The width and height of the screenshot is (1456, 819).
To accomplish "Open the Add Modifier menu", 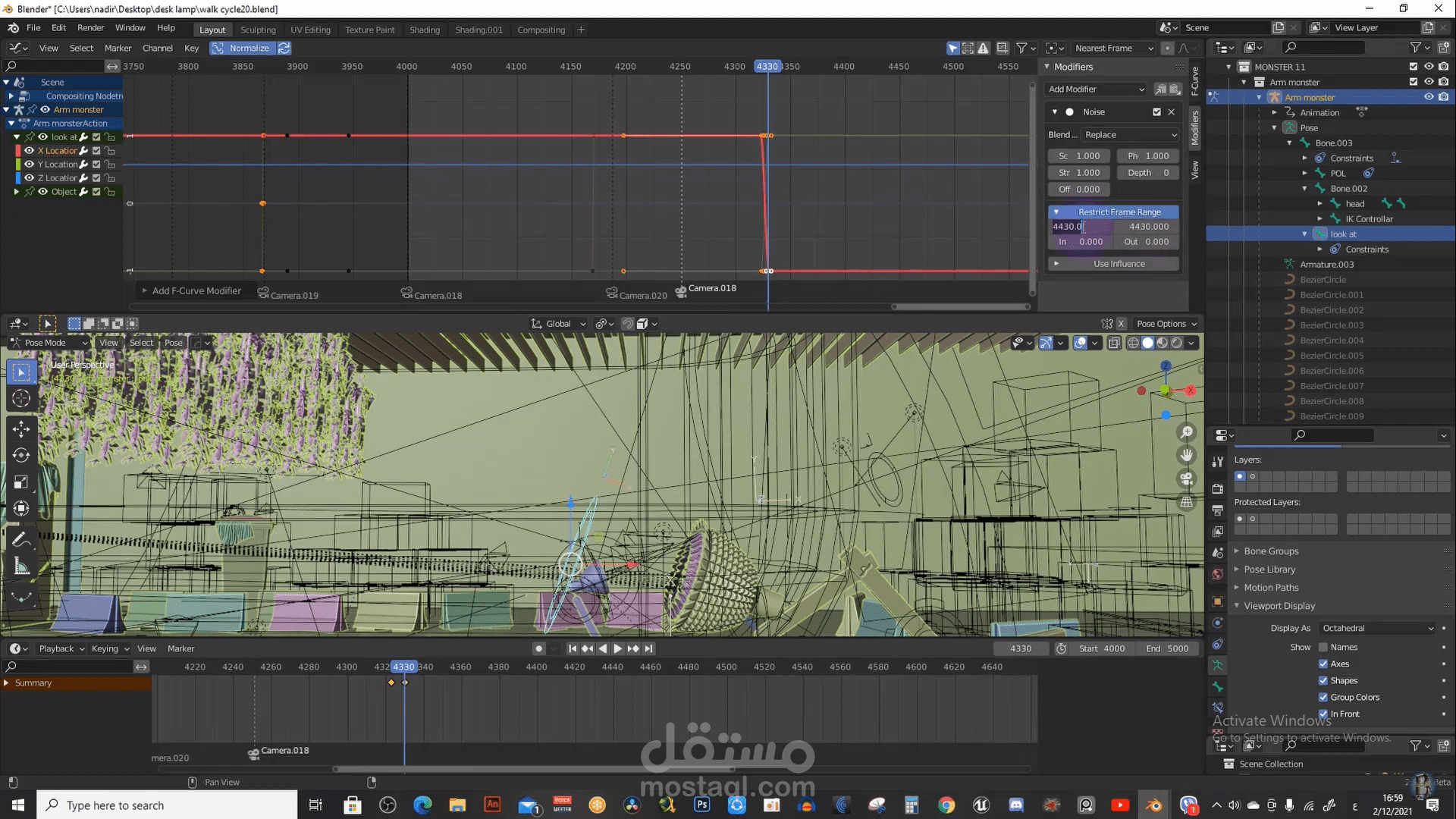I will point(1096,89).
